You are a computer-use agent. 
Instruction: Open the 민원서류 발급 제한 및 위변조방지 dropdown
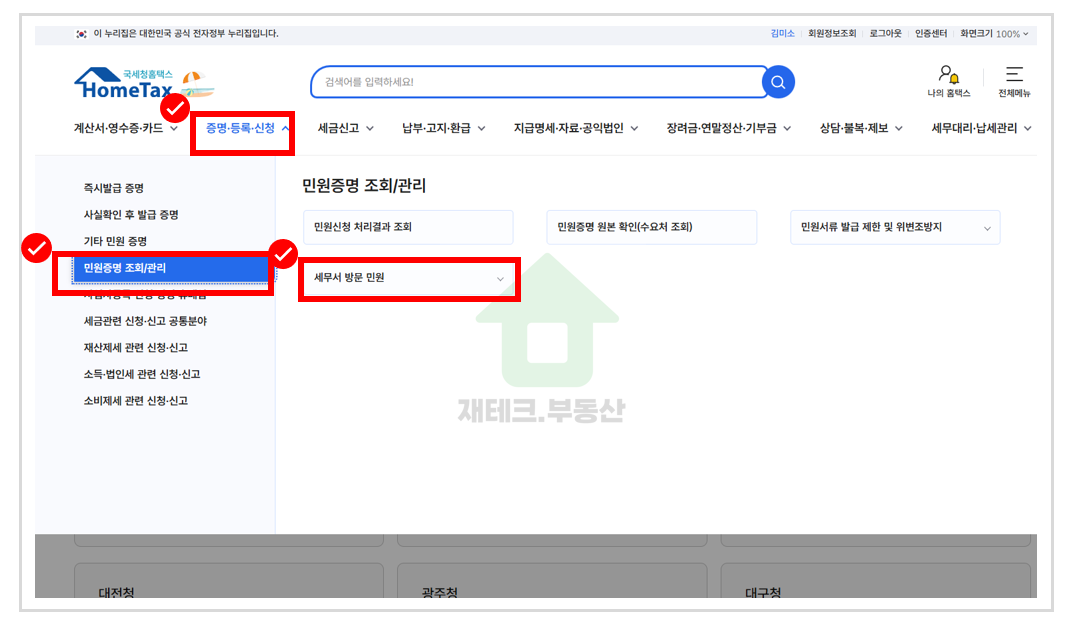click(895, 227)
